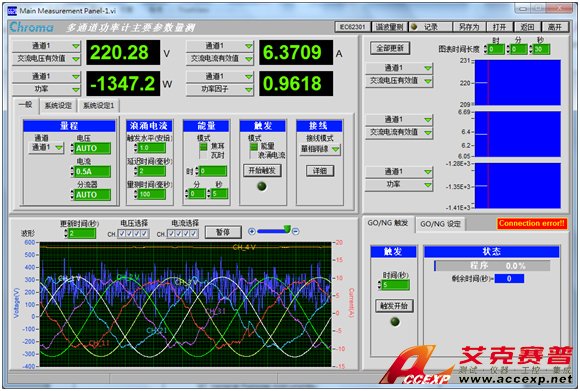Viewport: 580px width, 391px height.
Task: Expand the 功率因子 parameter dropdown
Action: [219, 89]
